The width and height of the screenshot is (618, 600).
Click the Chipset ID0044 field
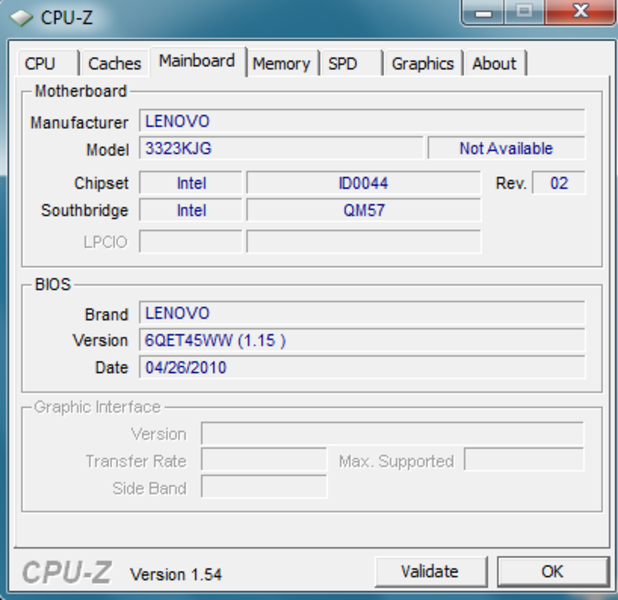363,183
